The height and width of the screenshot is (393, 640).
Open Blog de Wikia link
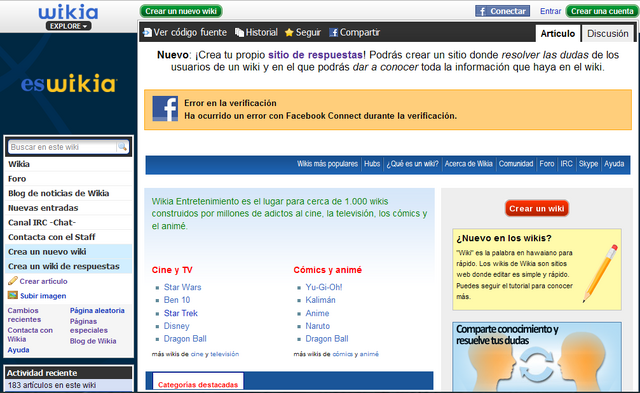coord(93,341)
